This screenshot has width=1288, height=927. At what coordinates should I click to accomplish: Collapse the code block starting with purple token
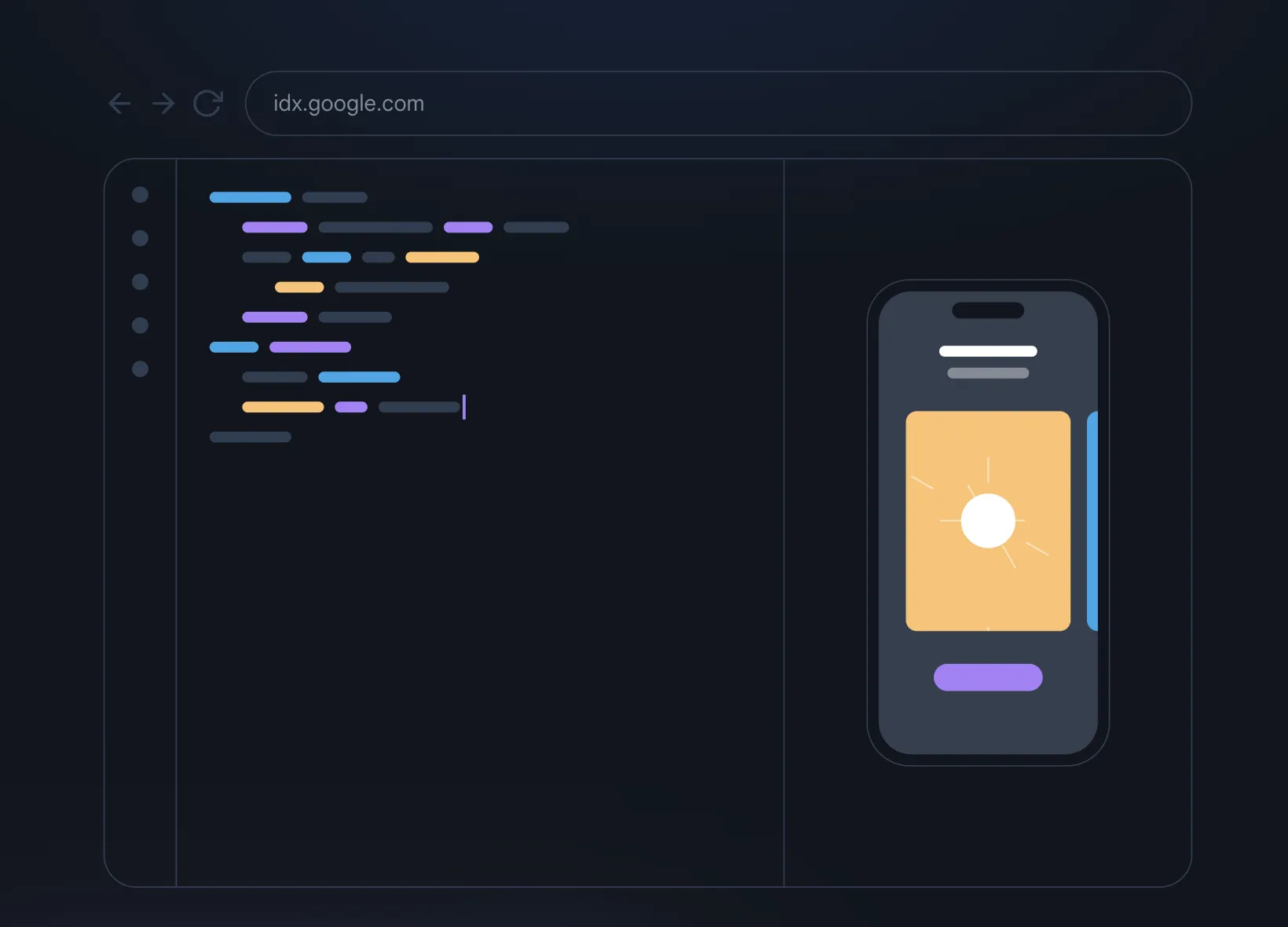click(274, 227)
